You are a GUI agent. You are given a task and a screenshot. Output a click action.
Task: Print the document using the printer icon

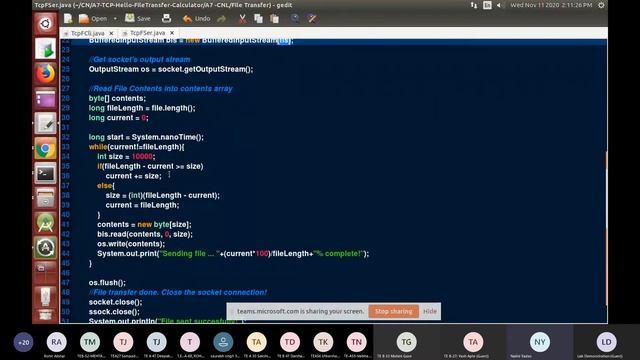point(166,18)
